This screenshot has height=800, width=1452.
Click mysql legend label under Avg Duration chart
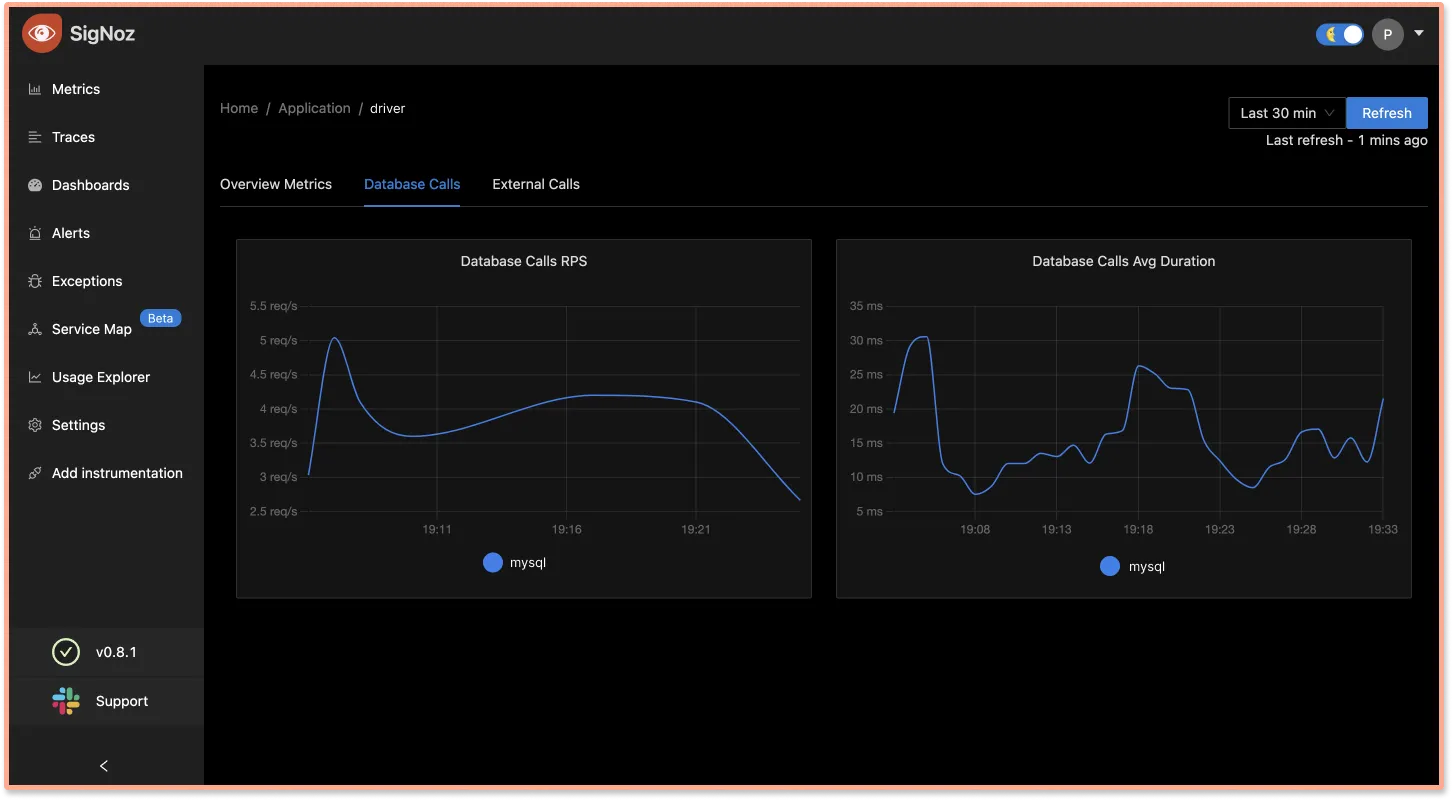coord(1147,566)
